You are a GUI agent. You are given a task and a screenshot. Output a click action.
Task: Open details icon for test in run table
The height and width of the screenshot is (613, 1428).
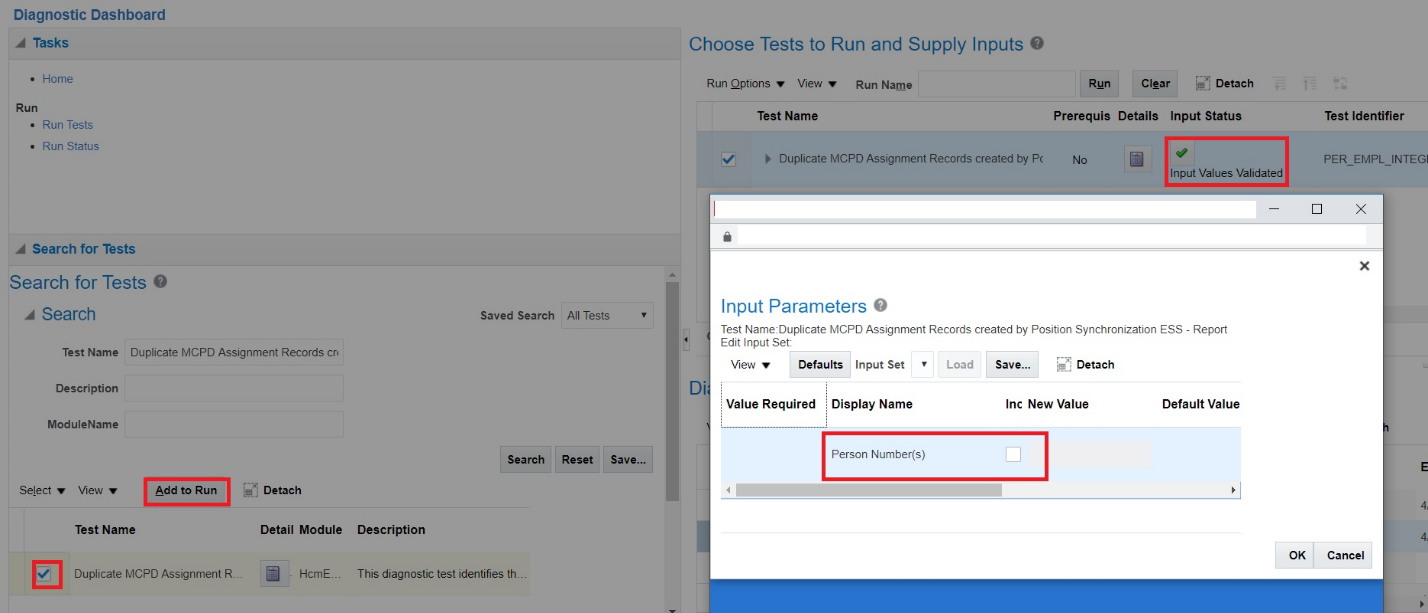click(1137, 159)
